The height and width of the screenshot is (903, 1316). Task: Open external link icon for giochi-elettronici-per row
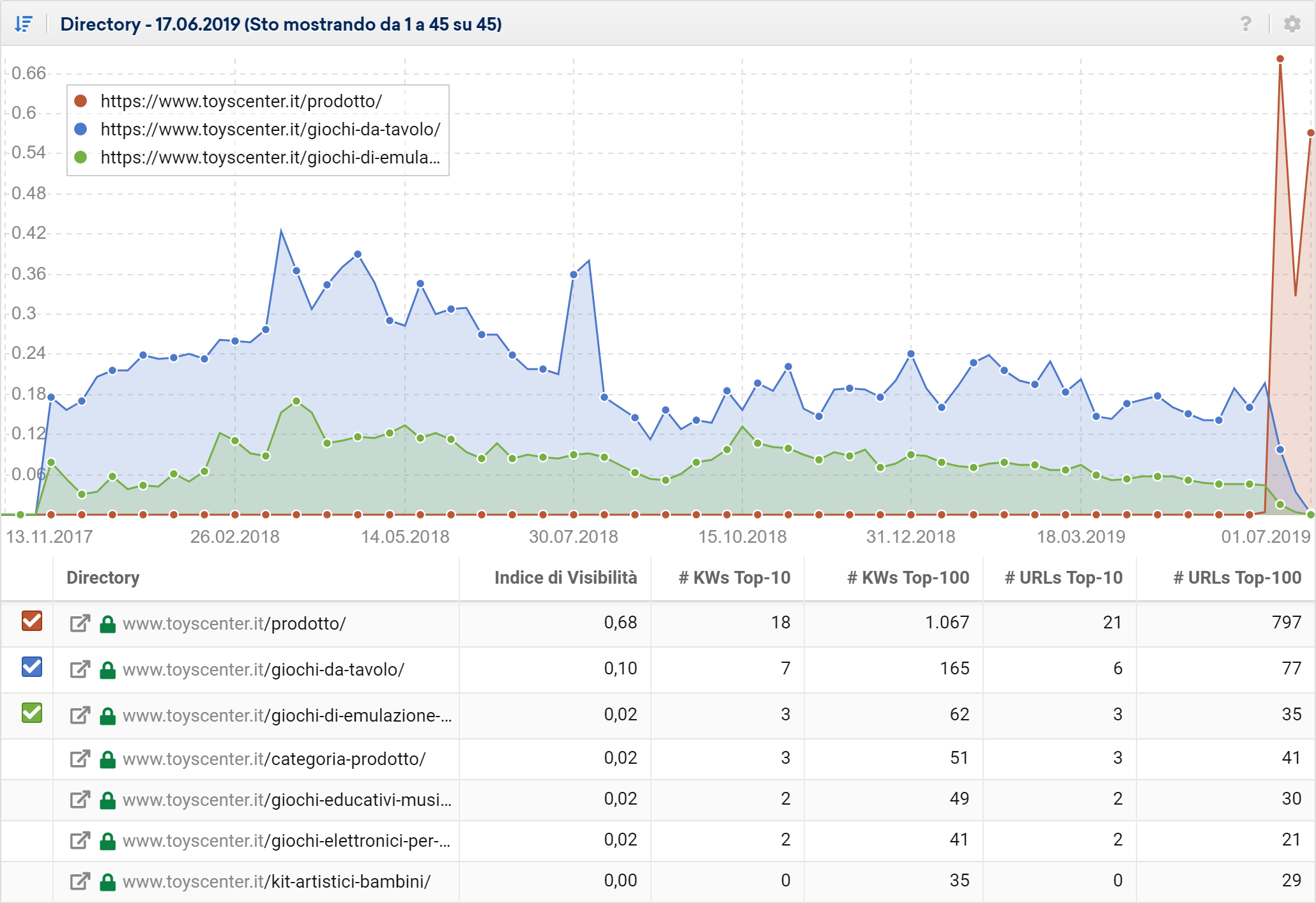point(80,840)
